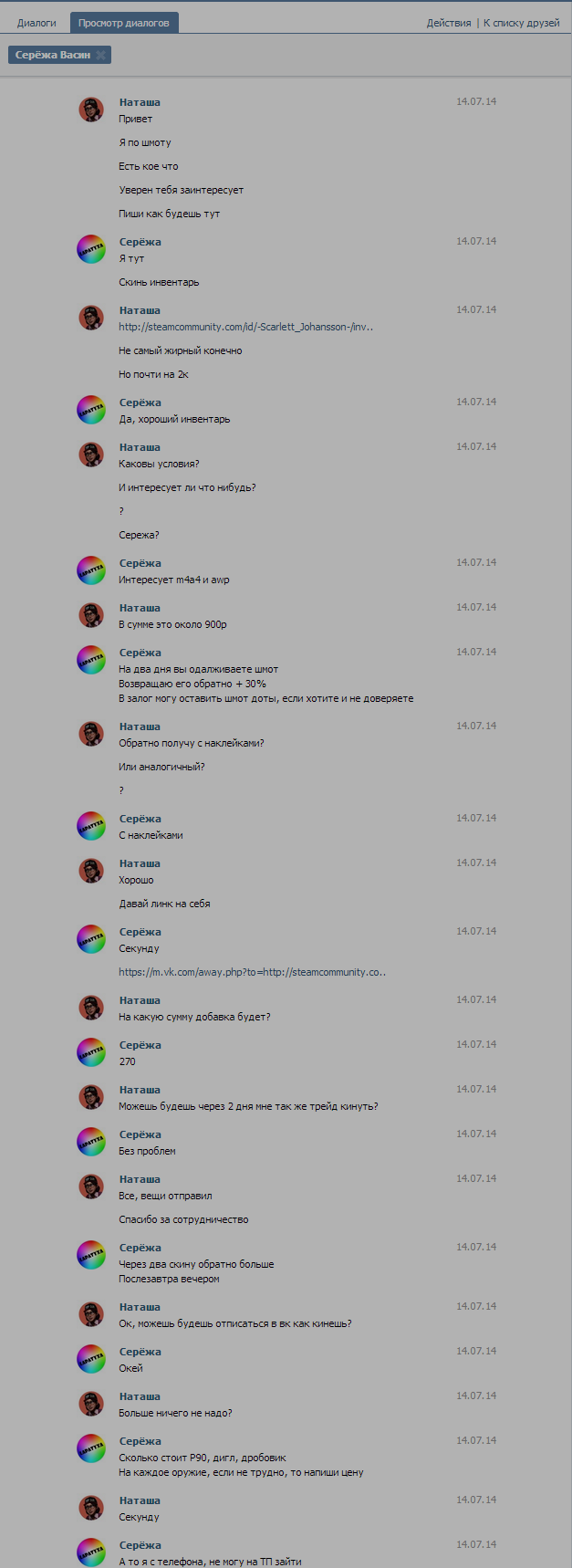Image resolution: width=572 pixels, height=1568 pixels.
Task: Click Серёжа's avatar beside 'С наклейками'
Action: [91, 827]
